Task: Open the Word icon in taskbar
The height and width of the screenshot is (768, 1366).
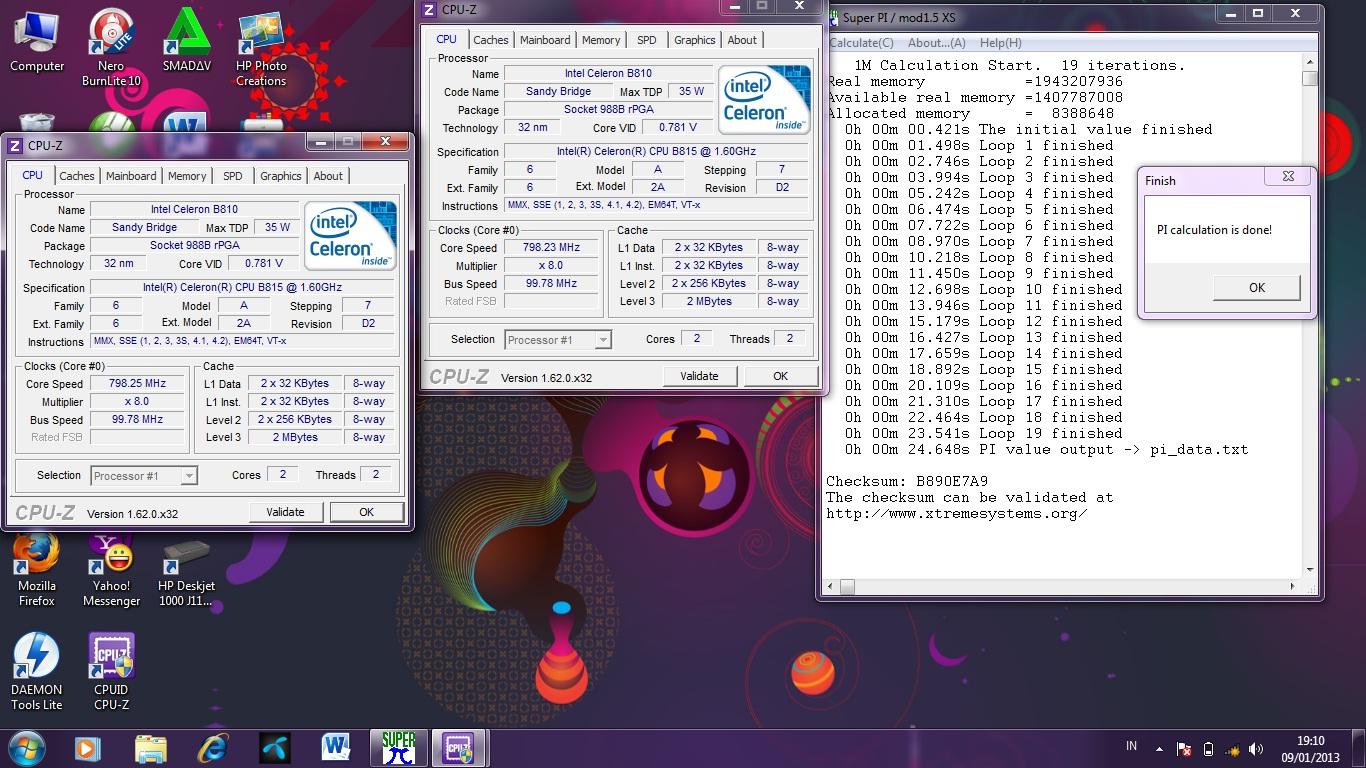Action: point(337,748)
